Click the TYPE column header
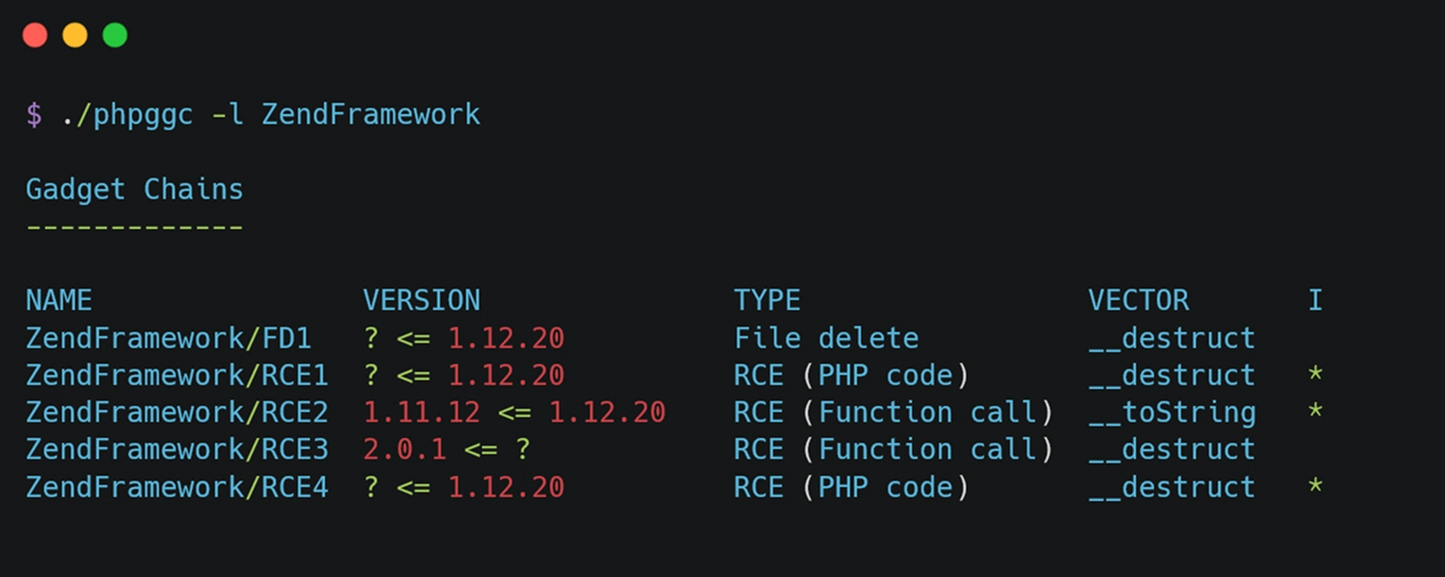 pyautogui.click(x=767, y=301)
